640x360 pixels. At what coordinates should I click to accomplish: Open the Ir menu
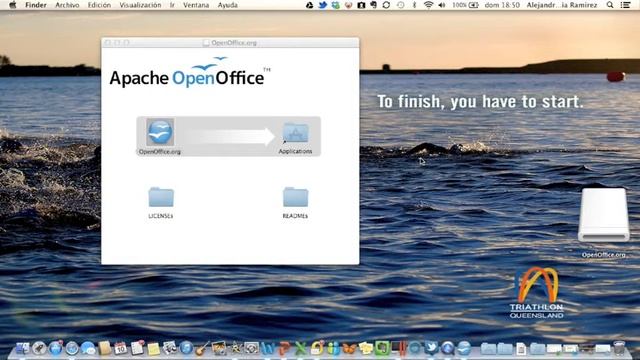[172, 5]
